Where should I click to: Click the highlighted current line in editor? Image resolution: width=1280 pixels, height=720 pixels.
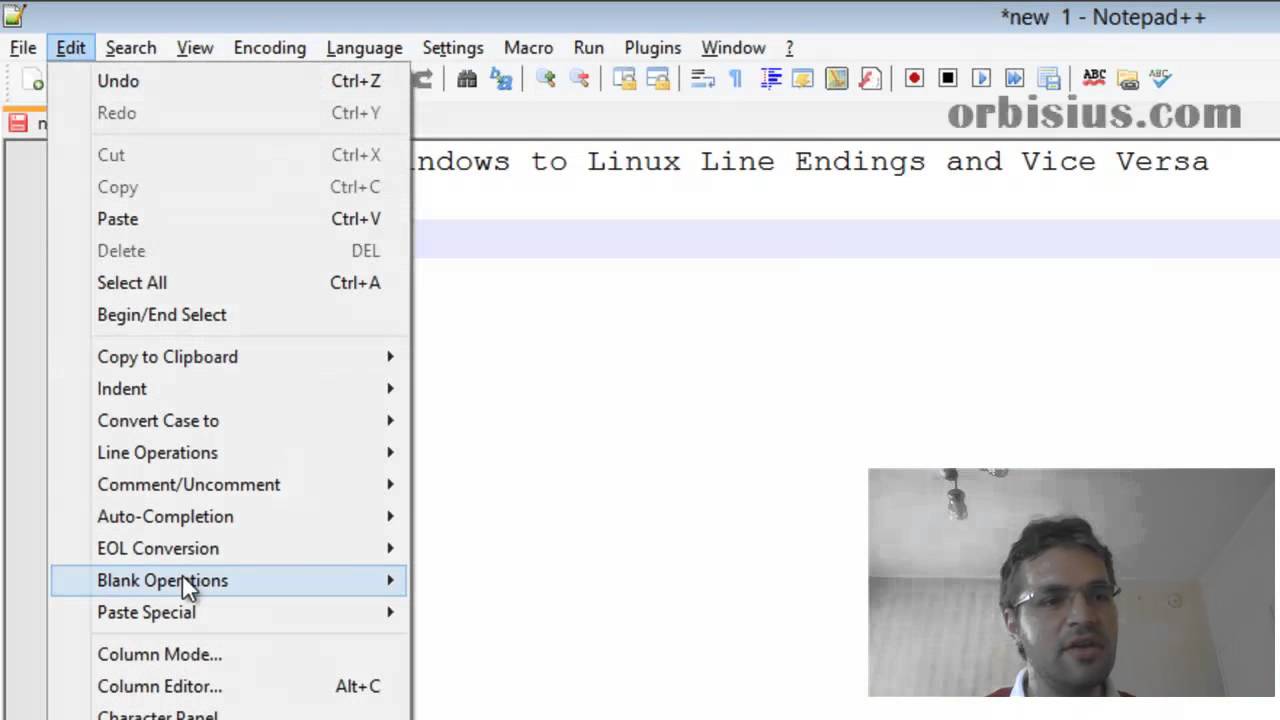click(x=846, y=239)
